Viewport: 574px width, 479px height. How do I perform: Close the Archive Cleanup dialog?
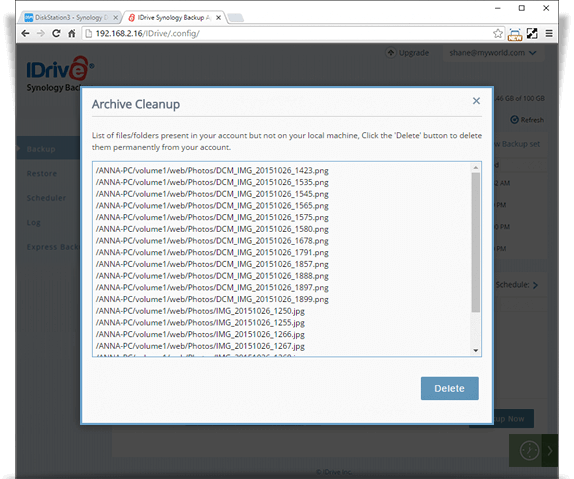[x=476, y=101]
